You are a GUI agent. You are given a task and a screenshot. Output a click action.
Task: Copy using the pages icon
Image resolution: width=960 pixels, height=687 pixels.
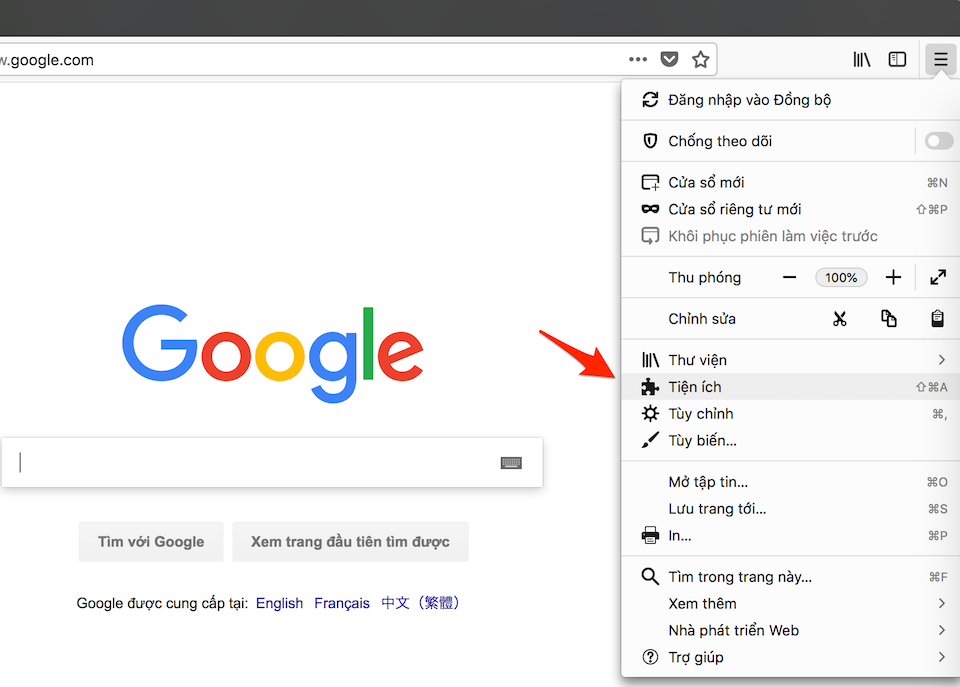coord(889,319)
